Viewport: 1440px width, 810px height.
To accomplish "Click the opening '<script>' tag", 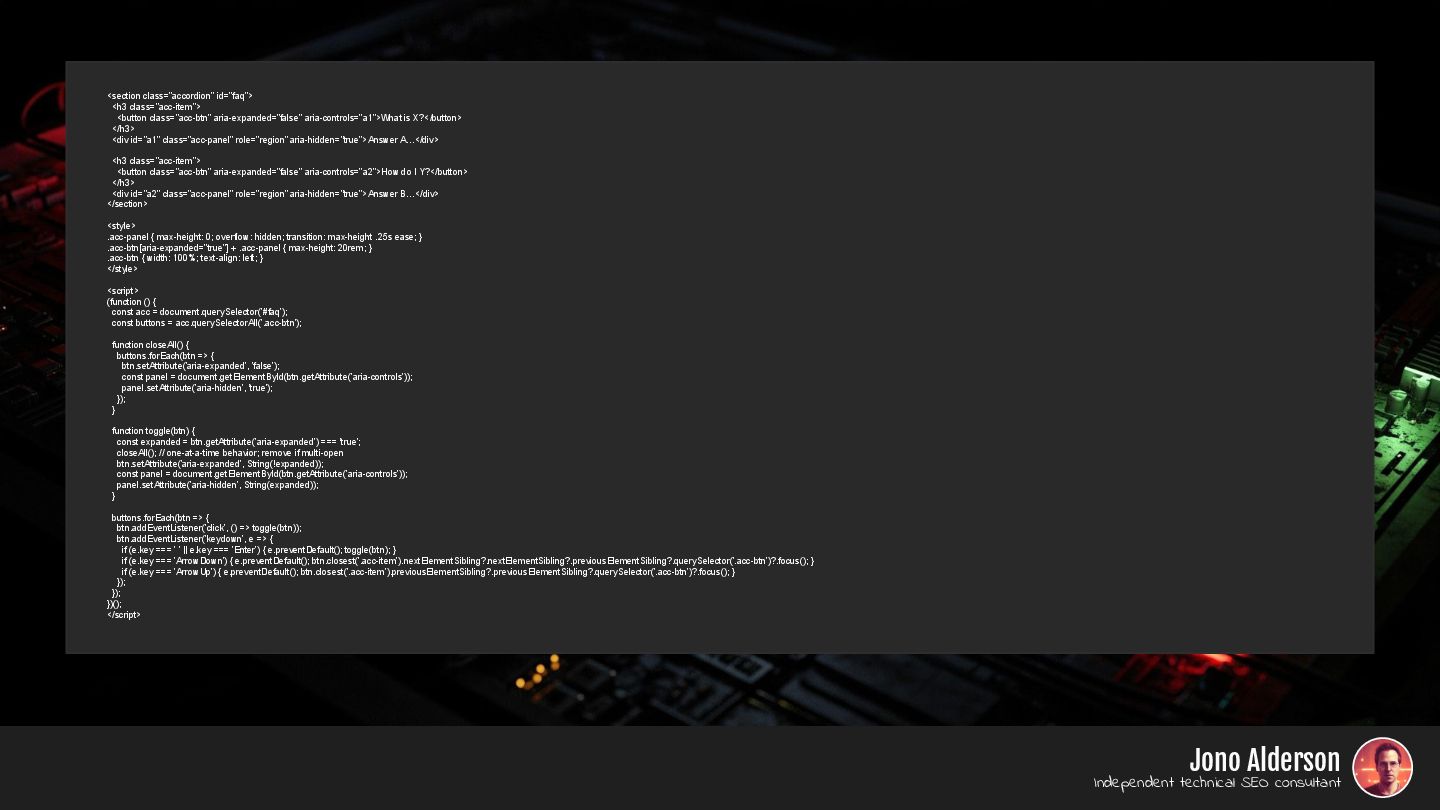I will tap(123, 291).
